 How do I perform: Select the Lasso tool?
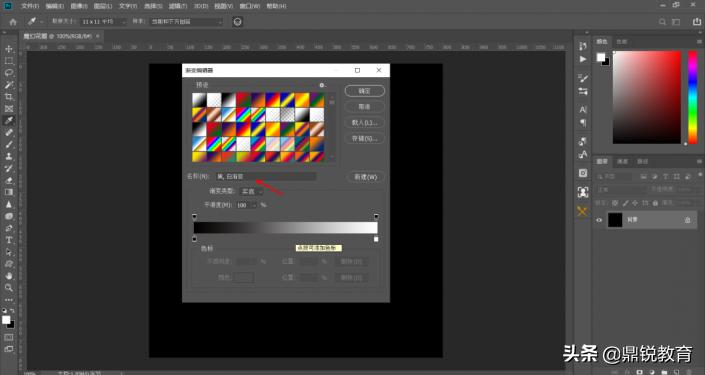click(x=9, y=72)
